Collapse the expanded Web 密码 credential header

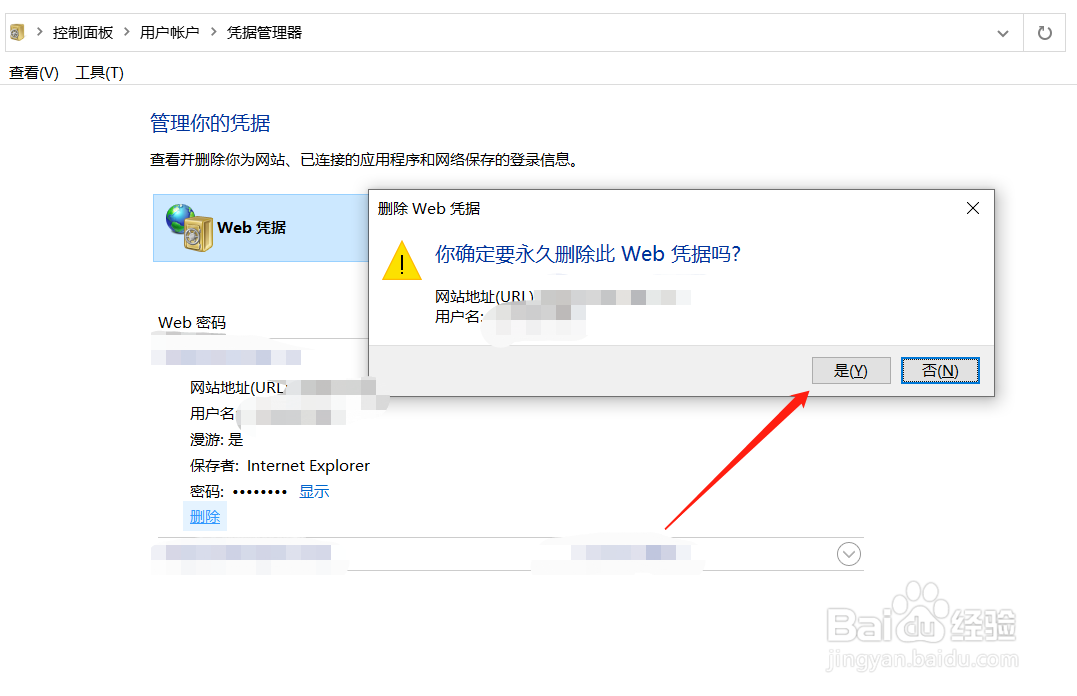coord(261,357)
